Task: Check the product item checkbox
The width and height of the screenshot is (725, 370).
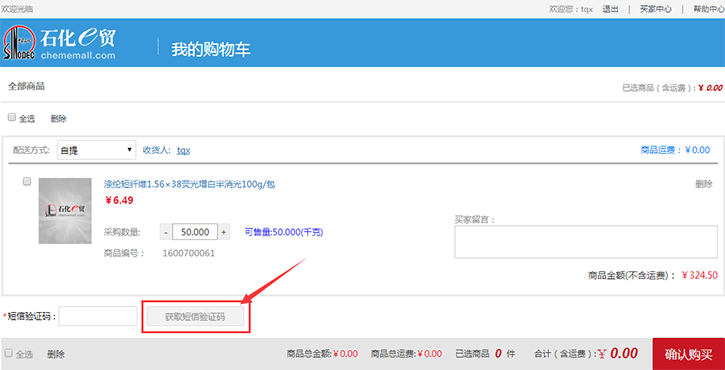Action: point(27,182)
